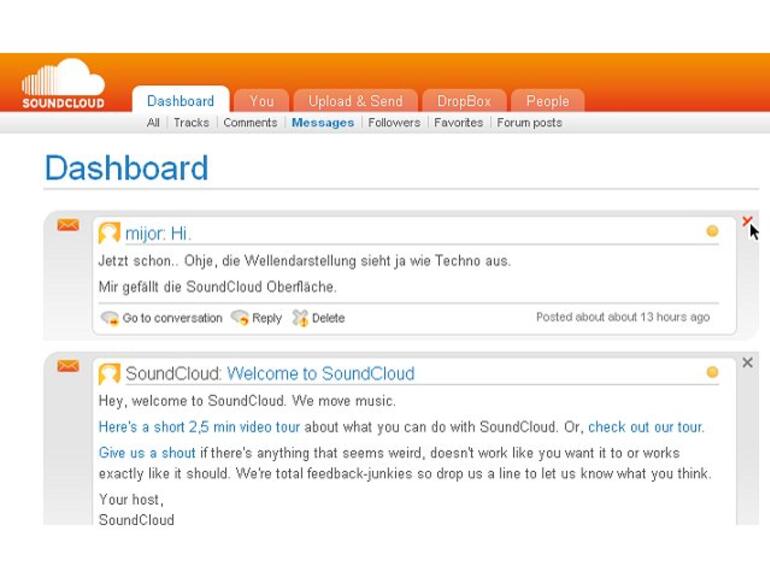Click the Delete icon on mijor message
Image resolution: width=770 pixels, height=578 pixels.
pos(300,318)
